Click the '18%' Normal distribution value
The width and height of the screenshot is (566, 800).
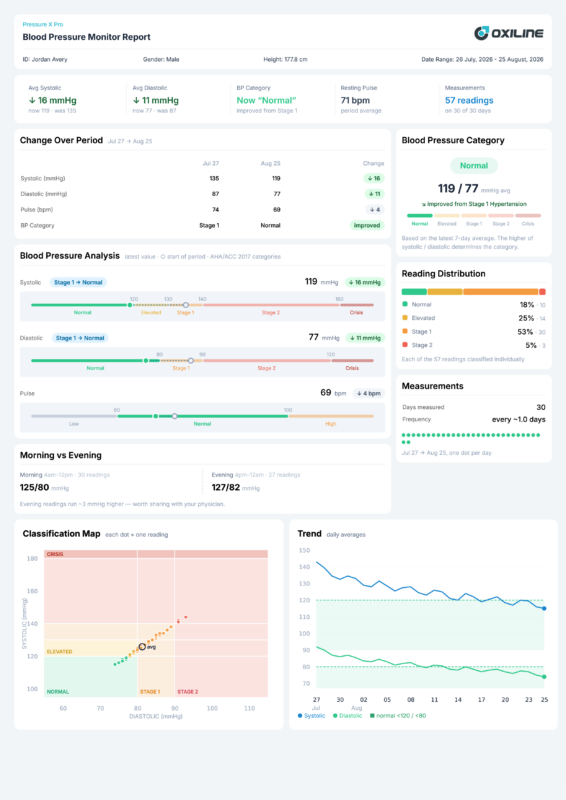tap(527, 305)
